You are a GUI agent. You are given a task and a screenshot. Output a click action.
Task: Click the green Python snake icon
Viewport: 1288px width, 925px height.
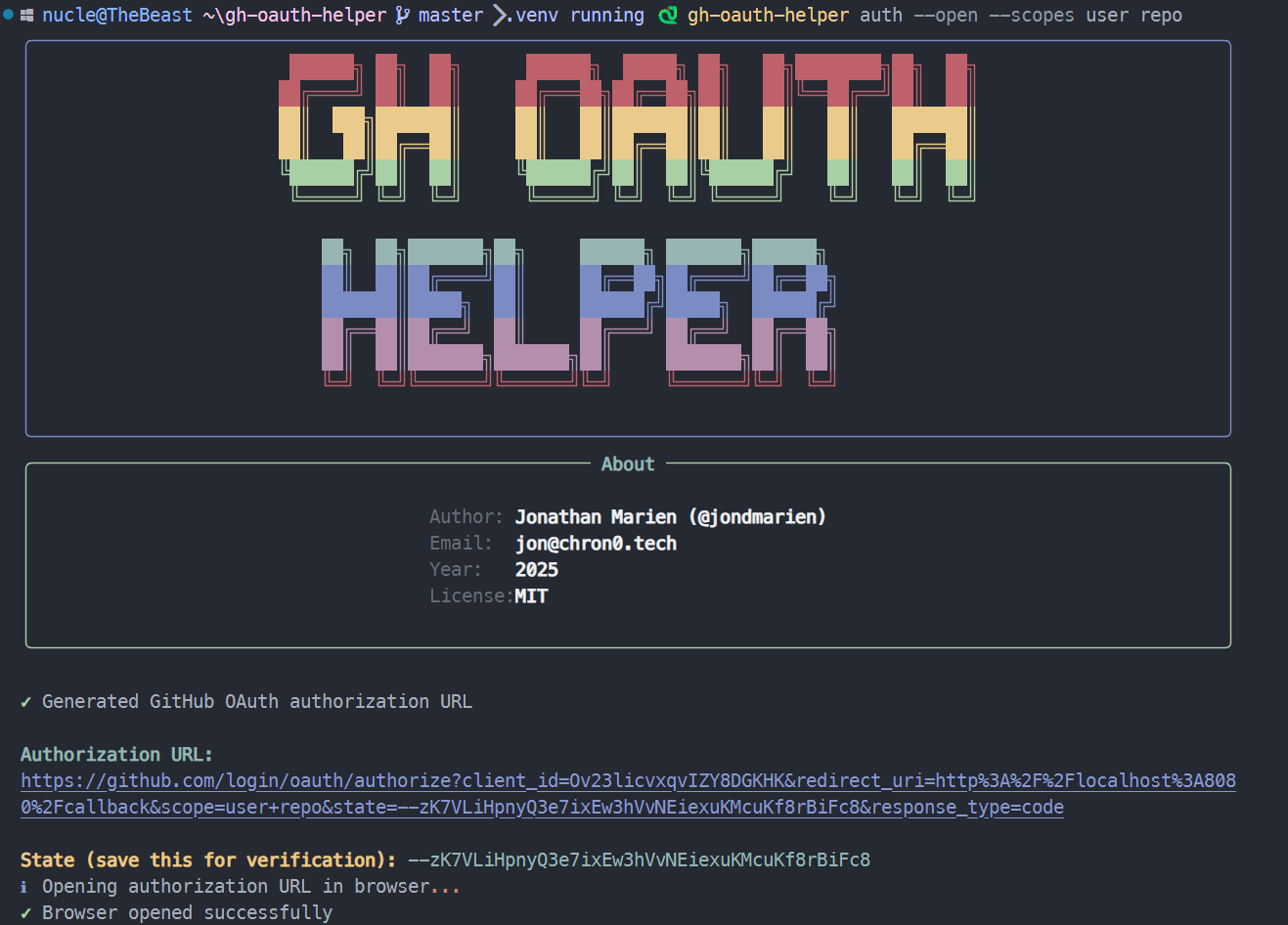coord(668,16)
